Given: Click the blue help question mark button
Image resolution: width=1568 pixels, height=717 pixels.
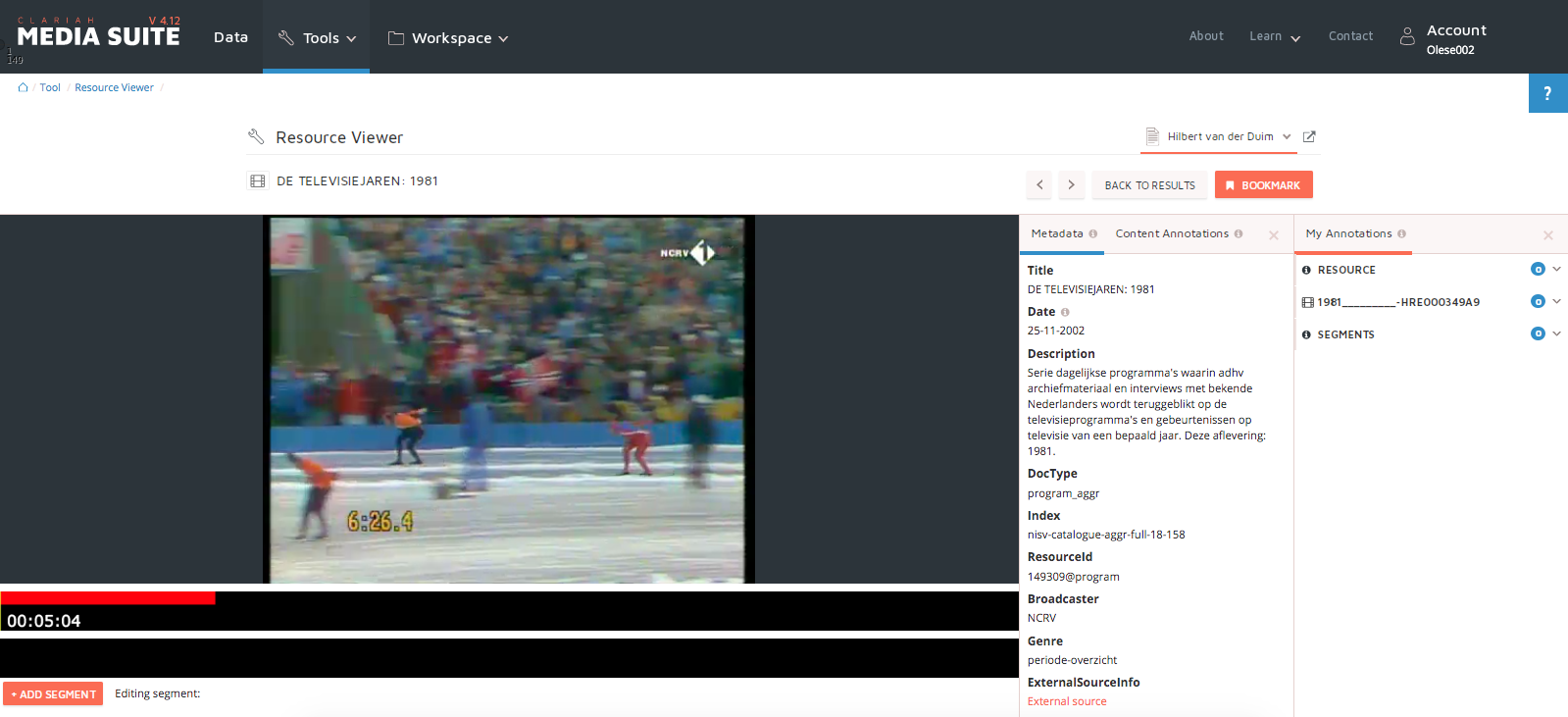Looking at the screenshot, I should pyautogui.click(x=1547, y=93).
